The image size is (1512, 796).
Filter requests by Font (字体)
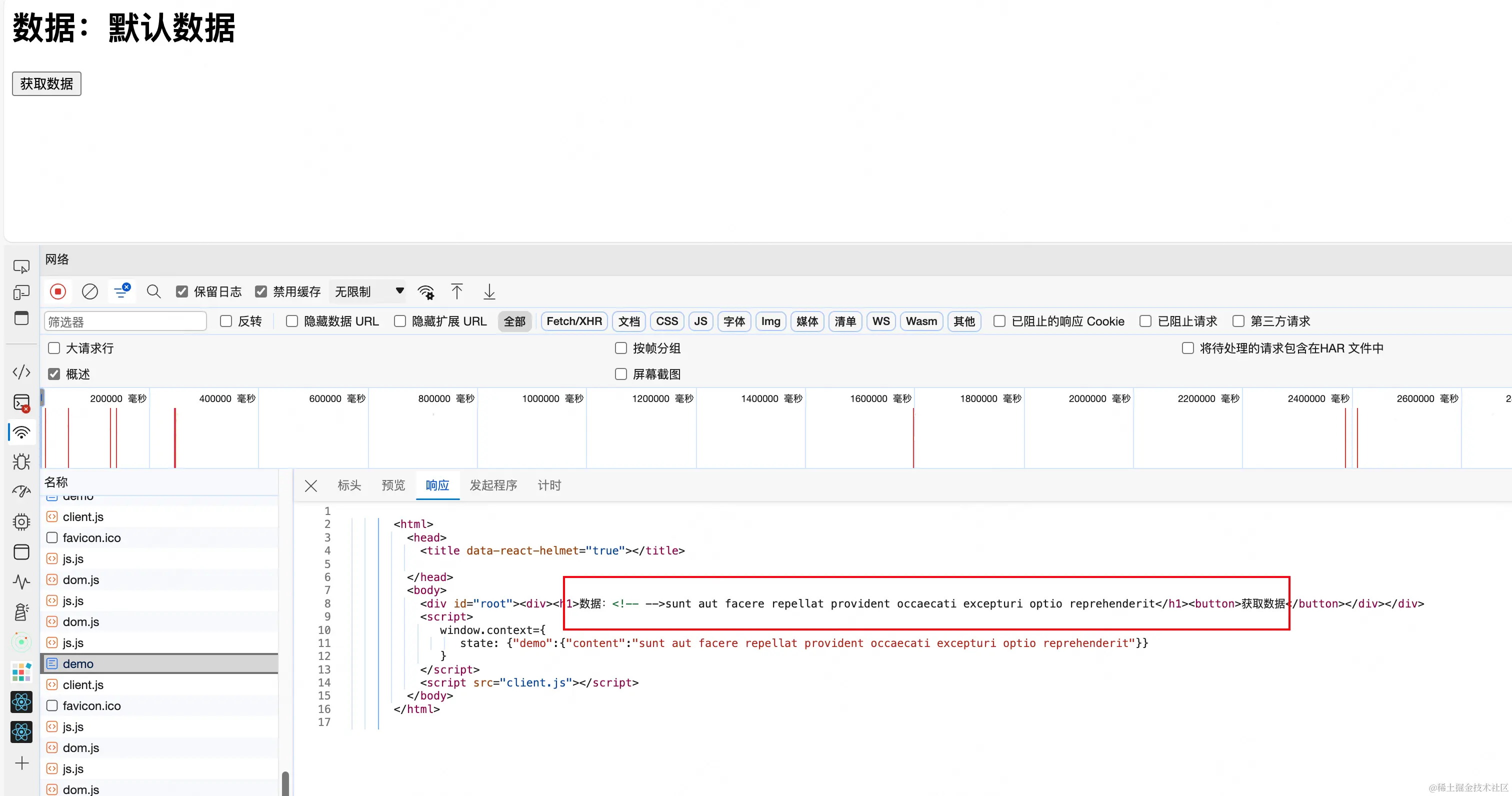(x=734, y=321)
